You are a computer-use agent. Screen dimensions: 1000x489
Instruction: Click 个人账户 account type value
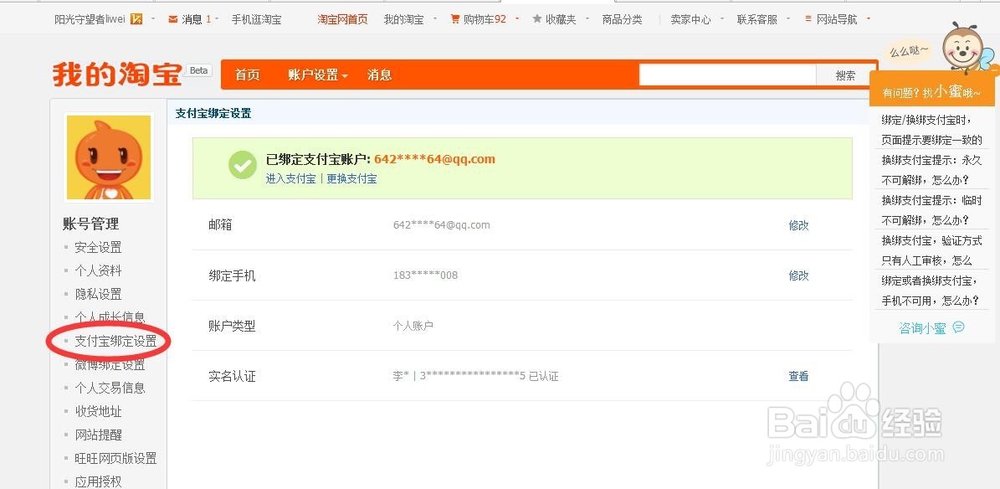pyautogui.click(x=413, y=326)
